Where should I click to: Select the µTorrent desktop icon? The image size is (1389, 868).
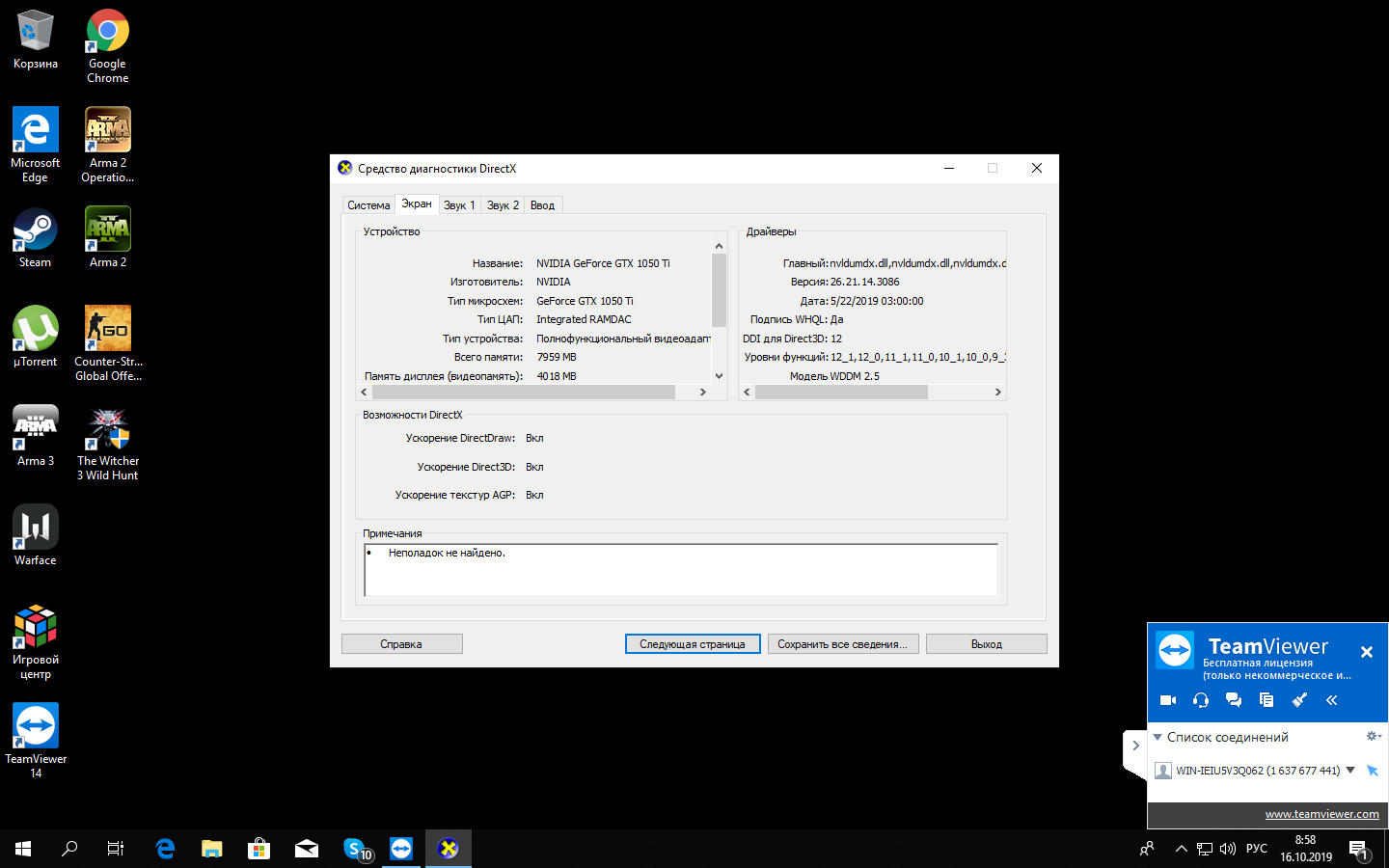pyautogui.click(x=36, y=338)
